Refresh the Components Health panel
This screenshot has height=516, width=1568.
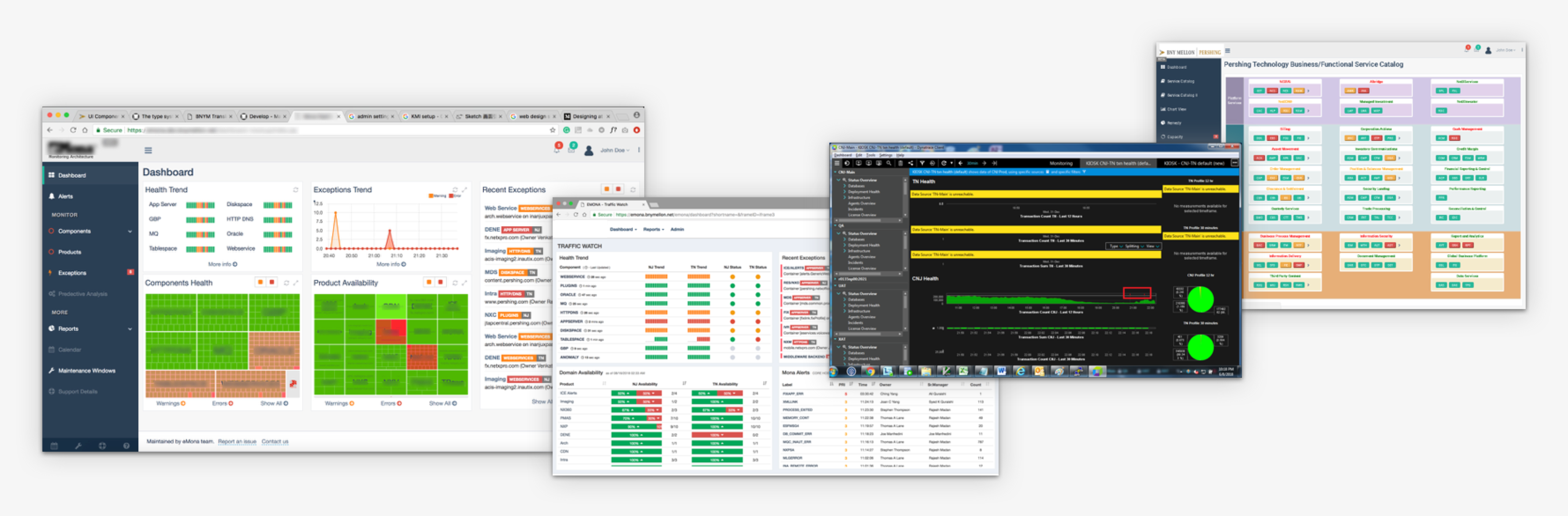tap(286, 283)
